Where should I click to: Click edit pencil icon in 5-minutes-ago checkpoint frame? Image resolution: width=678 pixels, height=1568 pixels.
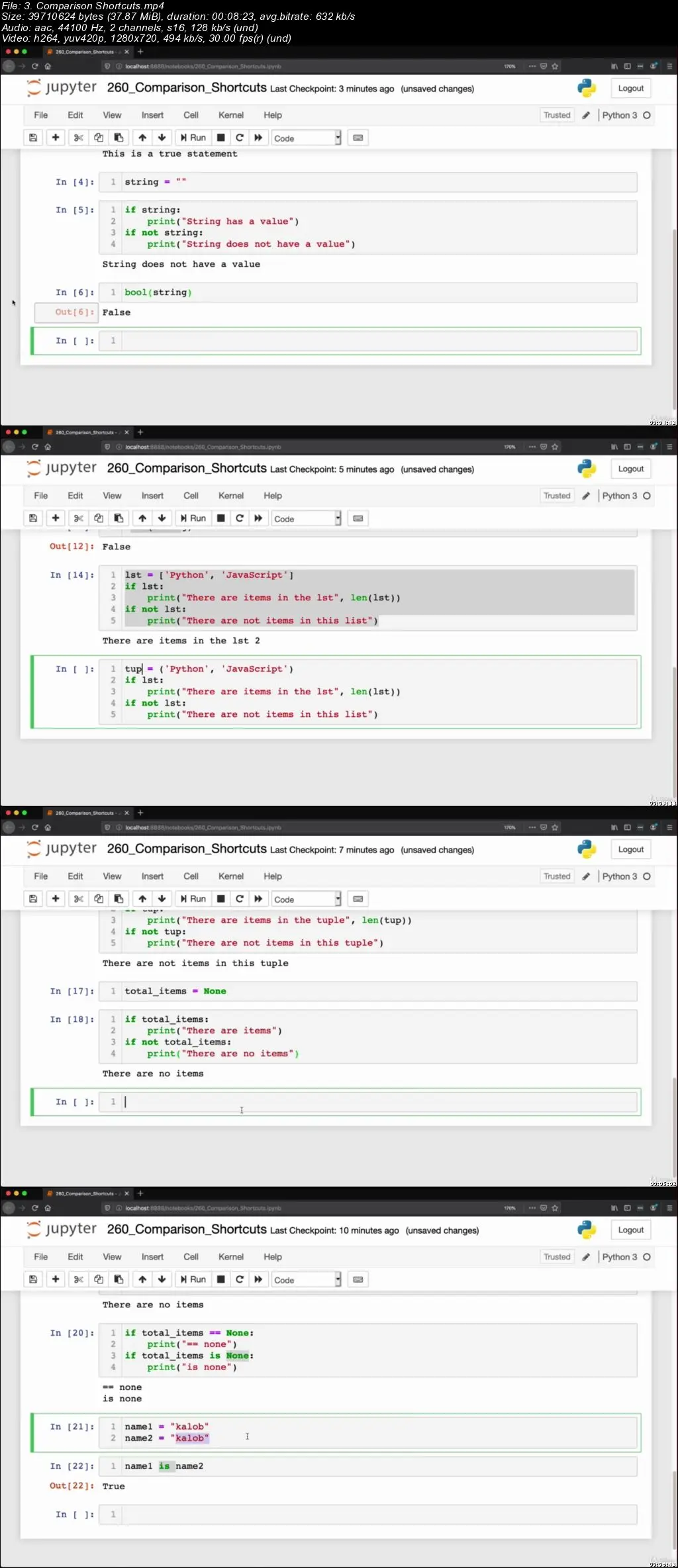point(586,496)
